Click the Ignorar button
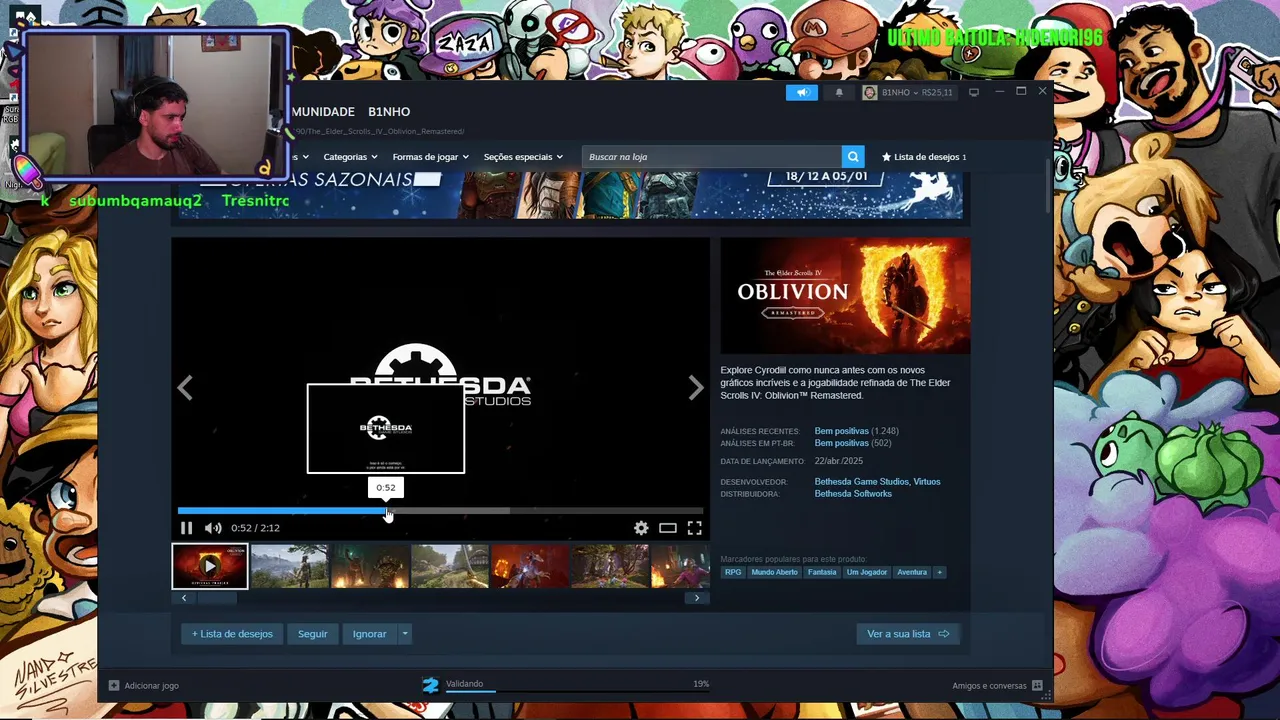Screen dimensions: 1280x720 click(x=369, y=634)
